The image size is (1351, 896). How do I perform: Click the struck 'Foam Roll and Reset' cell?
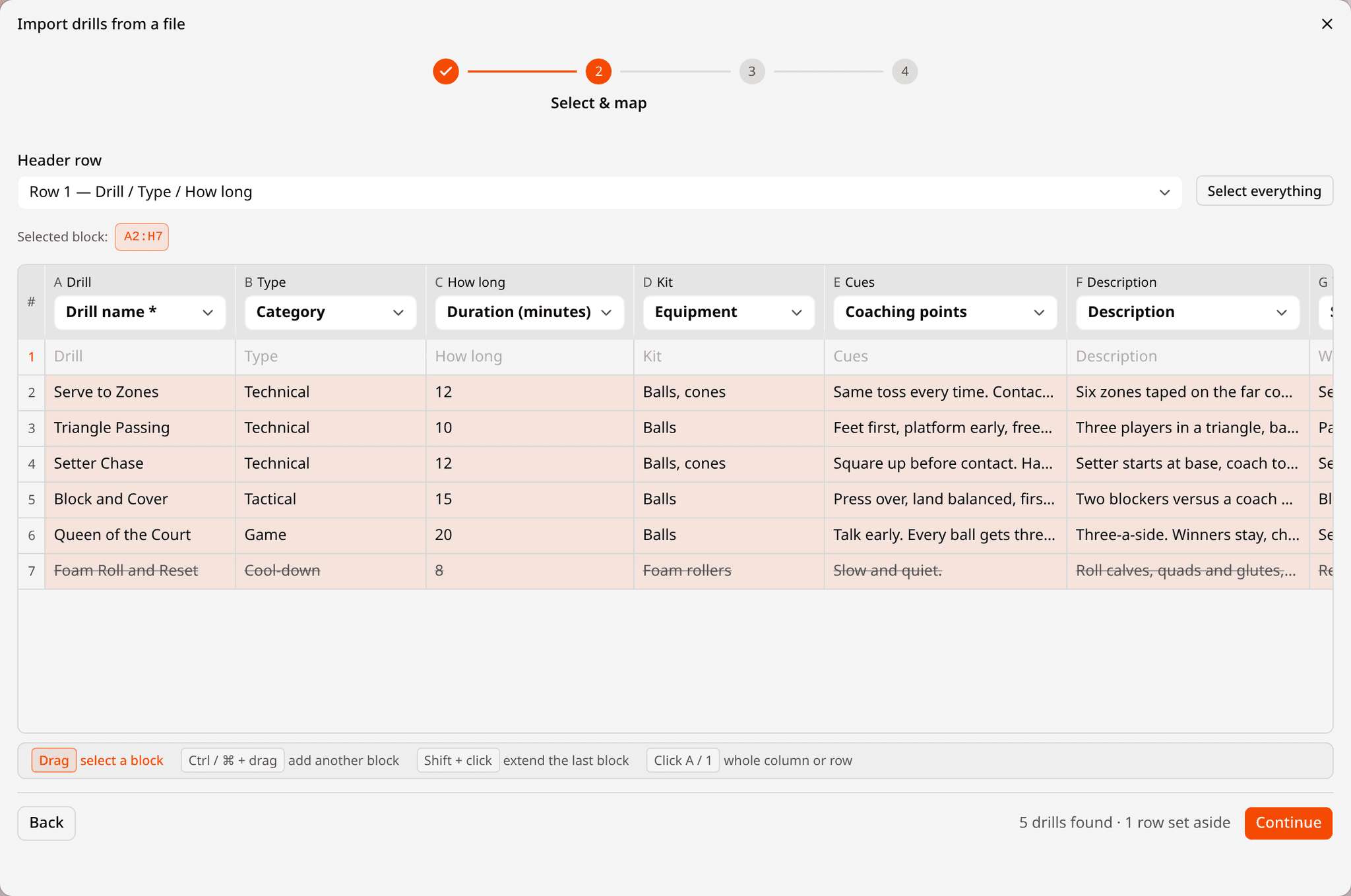click(140, 570)
